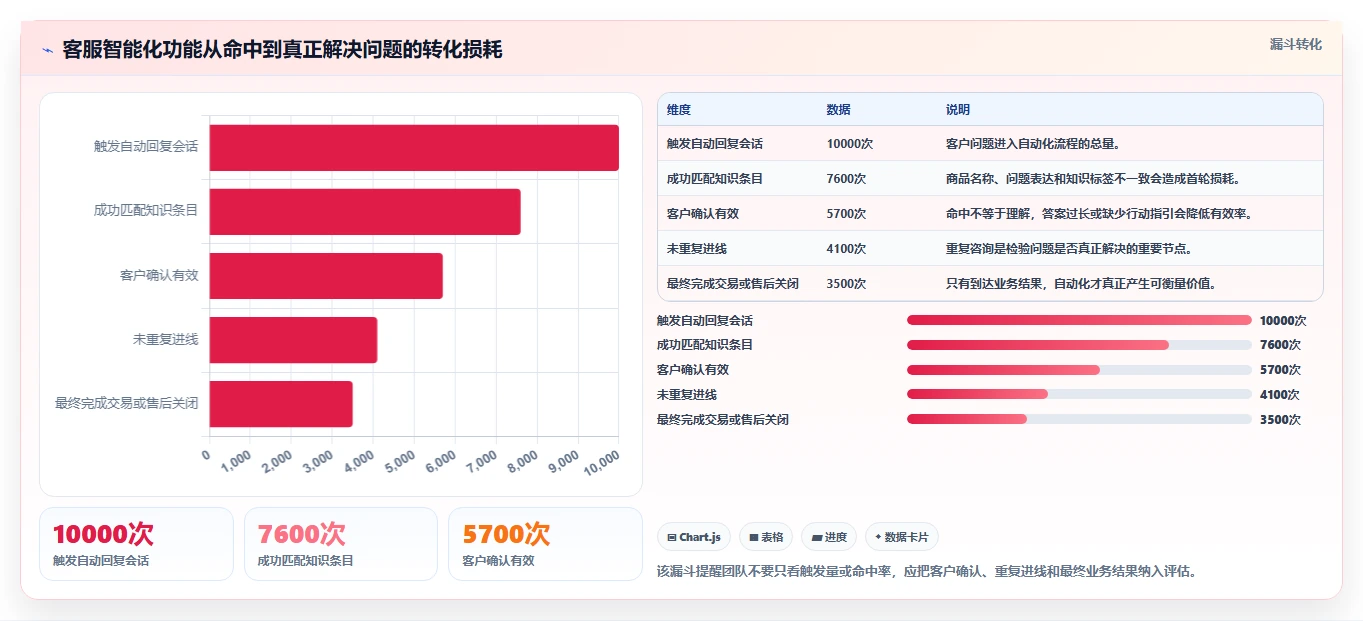Image resolution: width=1363 pixels, height=621 pixels.
Task: Click the 7600次 value in table
Action: (847, 179)
